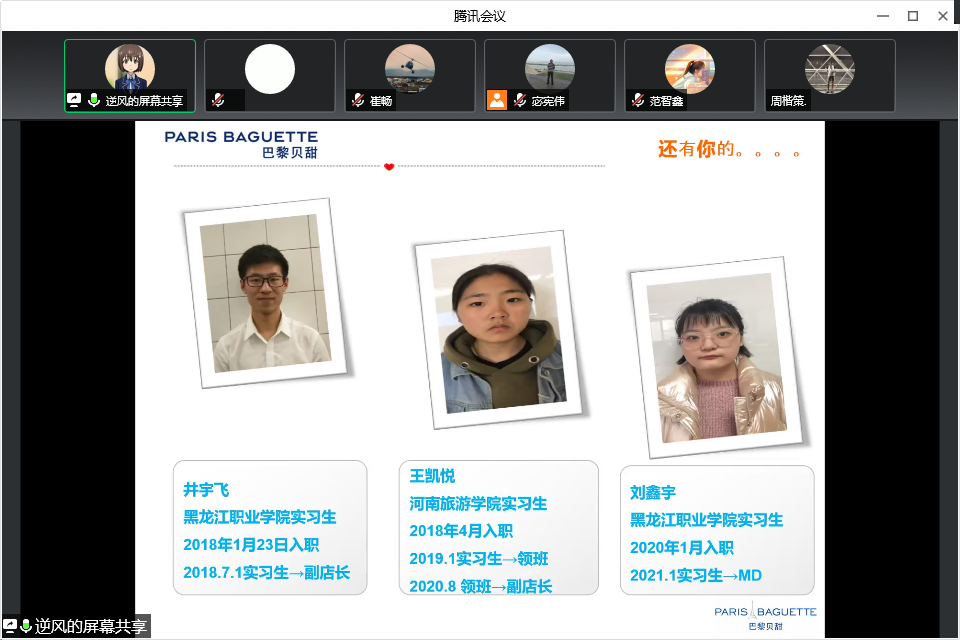This screenshot has height=640, width=960.
Task: Click screen-share icon in 逆风's top tile
Action: (x=74, y=100)
